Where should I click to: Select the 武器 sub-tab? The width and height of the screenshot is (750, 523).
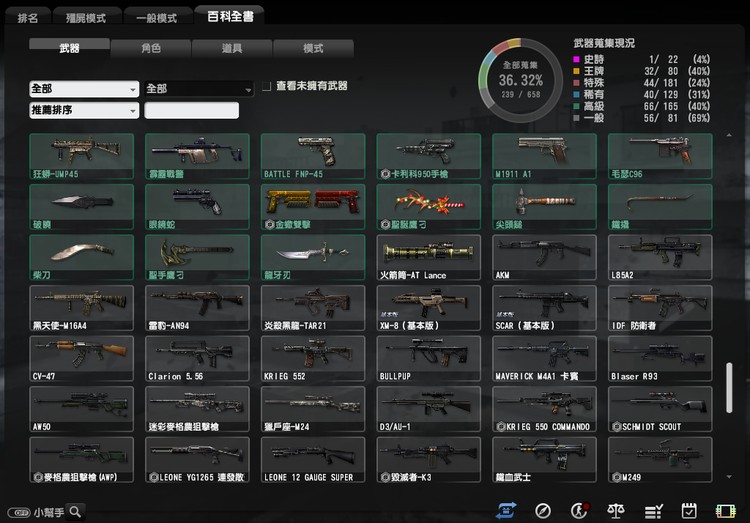pyautogui.click(x=69, y=48)
